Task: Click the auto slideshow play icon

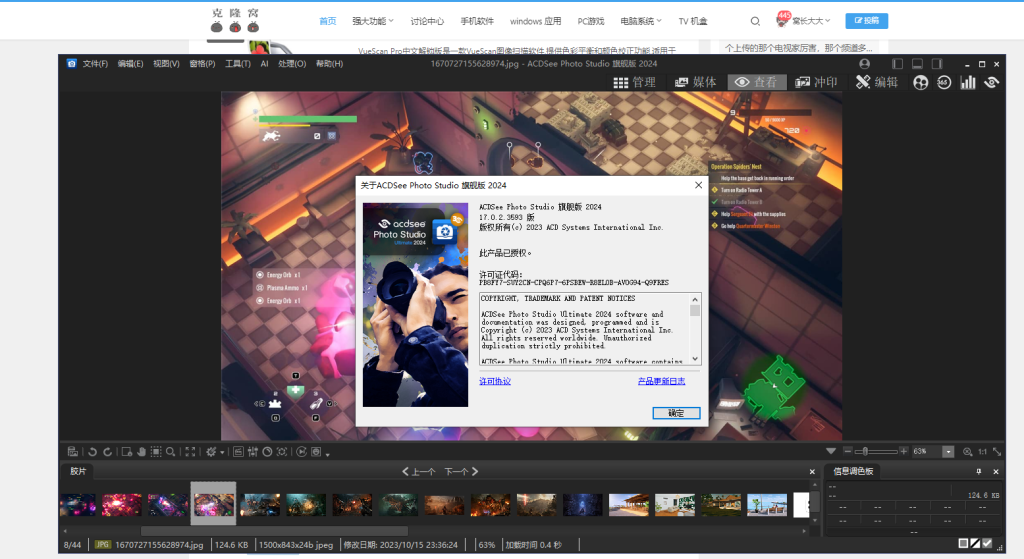Action: coord(301,452)
